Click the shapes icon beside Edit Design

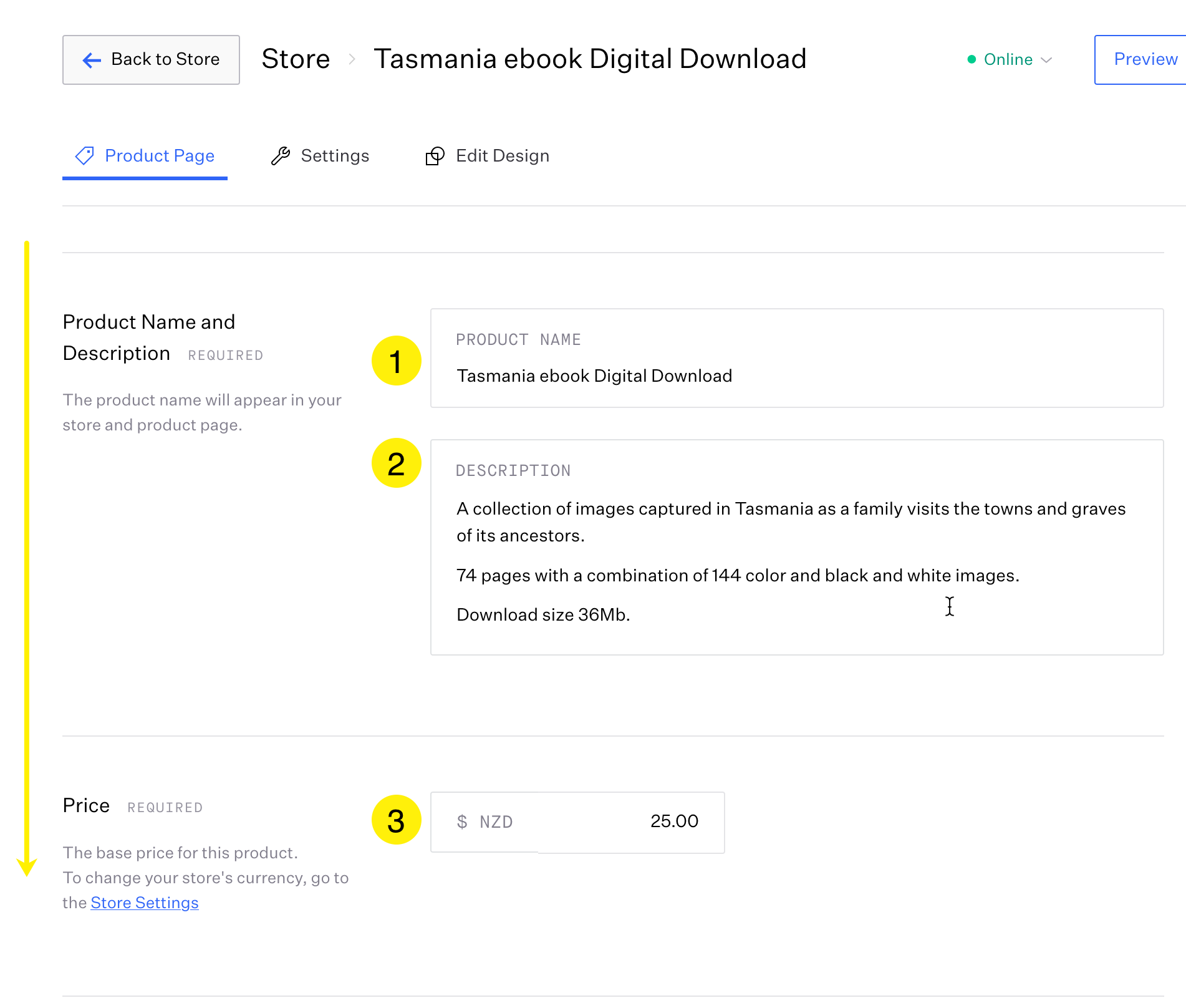(x=435, y=156)
